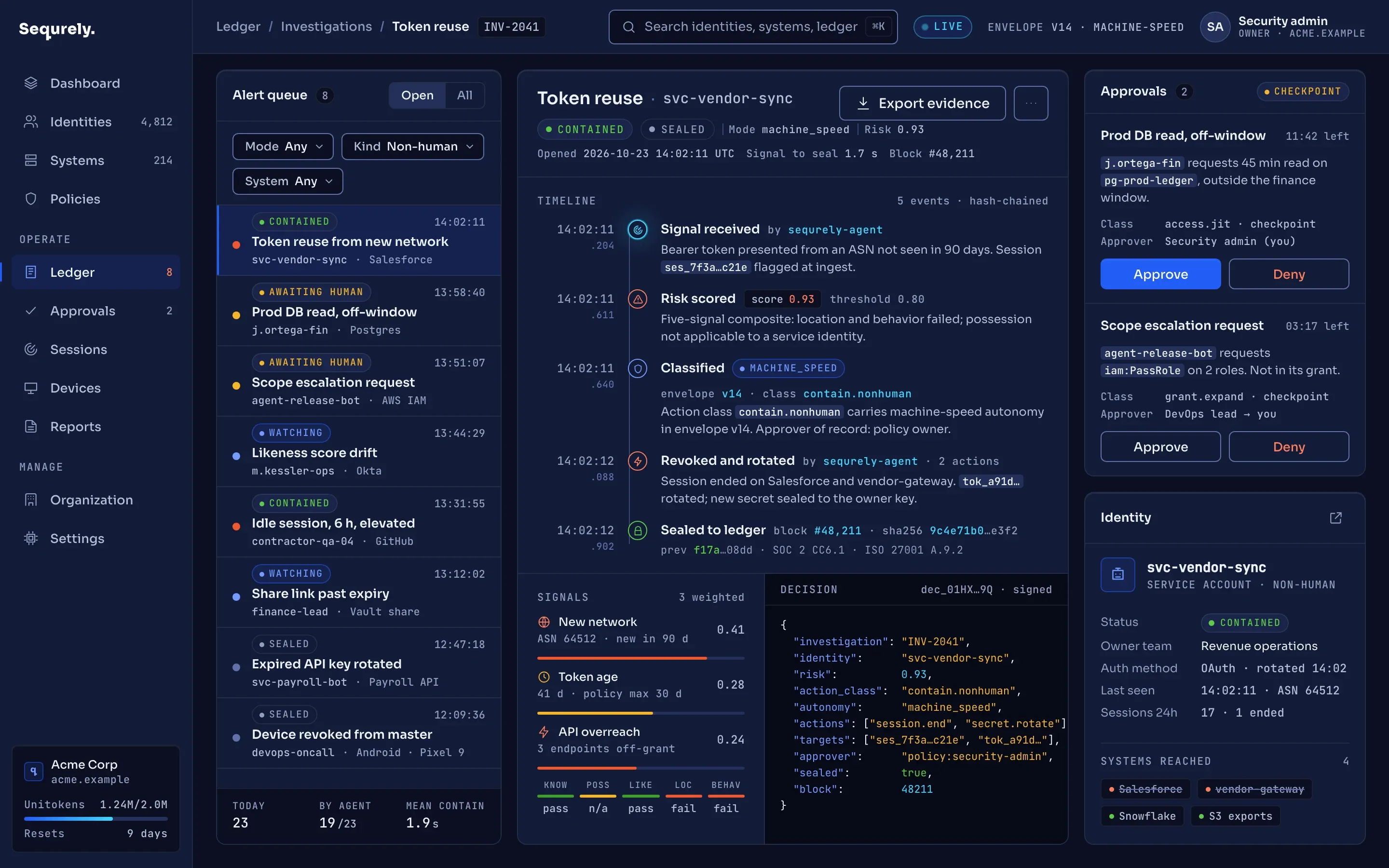This screenshot has width=1389, height=868.
Task: Deny the Scope escalation request
Action: point(1289,447)
